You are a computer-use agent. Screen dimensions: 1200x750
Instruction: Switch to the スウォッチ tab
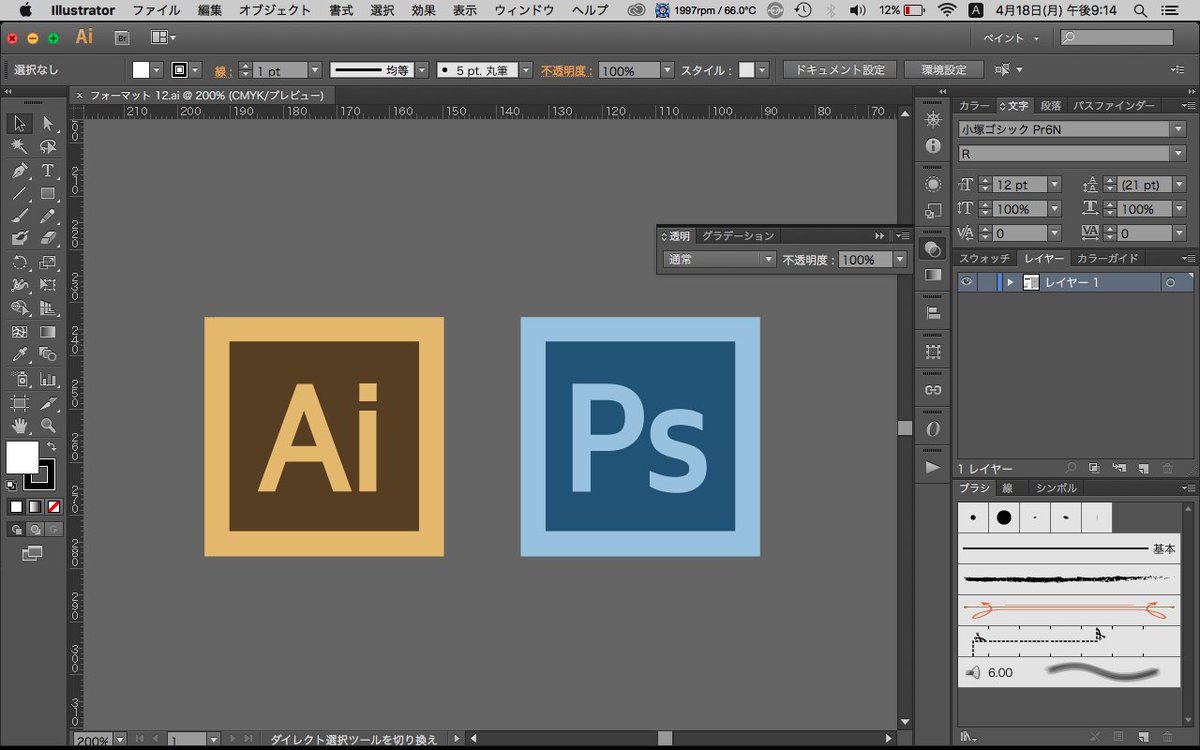[x=985, y=258]
